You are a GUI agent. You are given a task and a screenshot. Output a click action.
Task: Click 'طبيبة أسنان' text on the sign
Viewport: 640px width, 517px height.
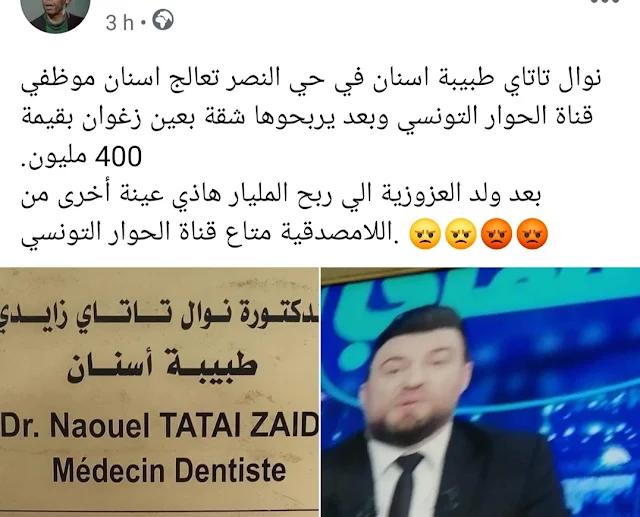pyautogui.click(x=162, y=364)
